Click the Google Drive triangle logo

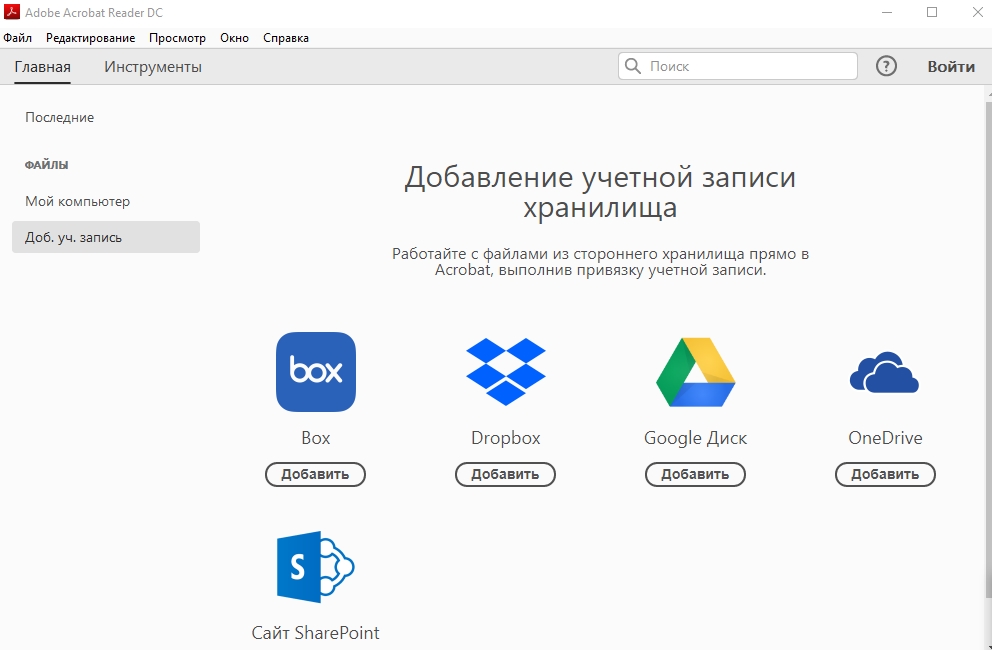coord(695,372)
